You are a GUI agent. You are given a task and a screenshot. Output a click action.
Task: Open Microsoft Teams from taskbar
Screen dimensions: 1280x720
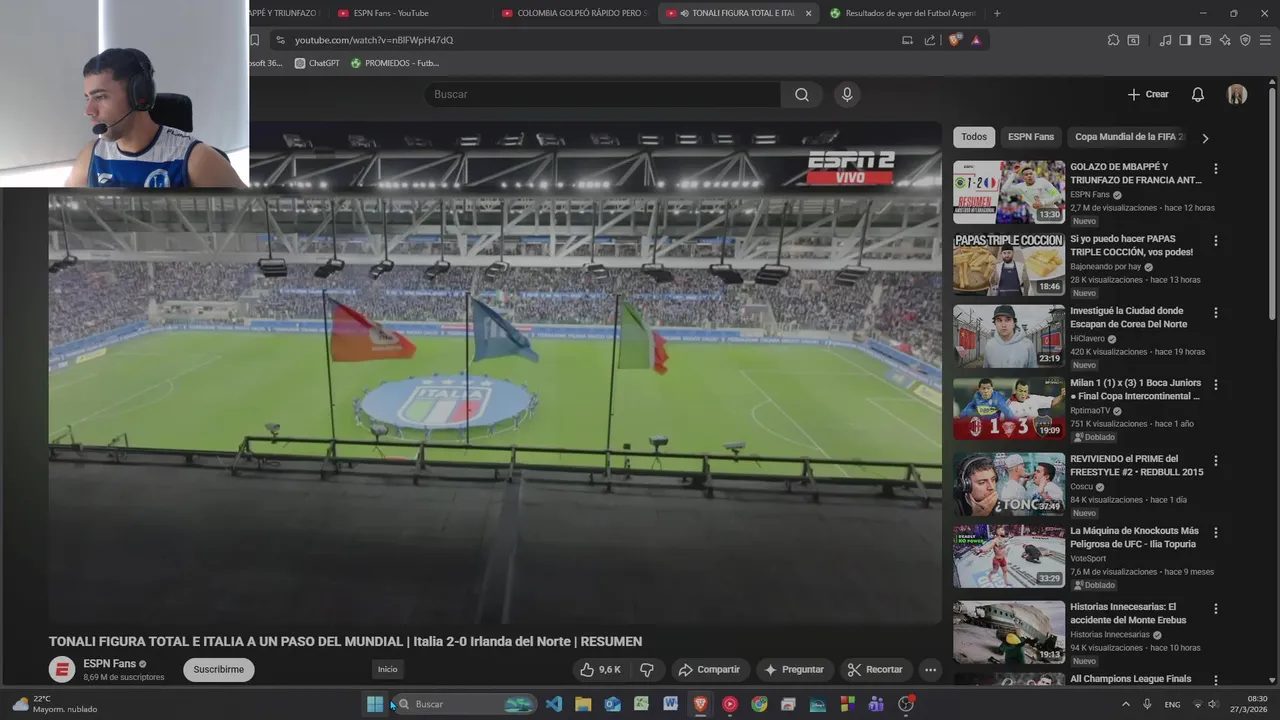pyautogui.click(x=876, y=704)
